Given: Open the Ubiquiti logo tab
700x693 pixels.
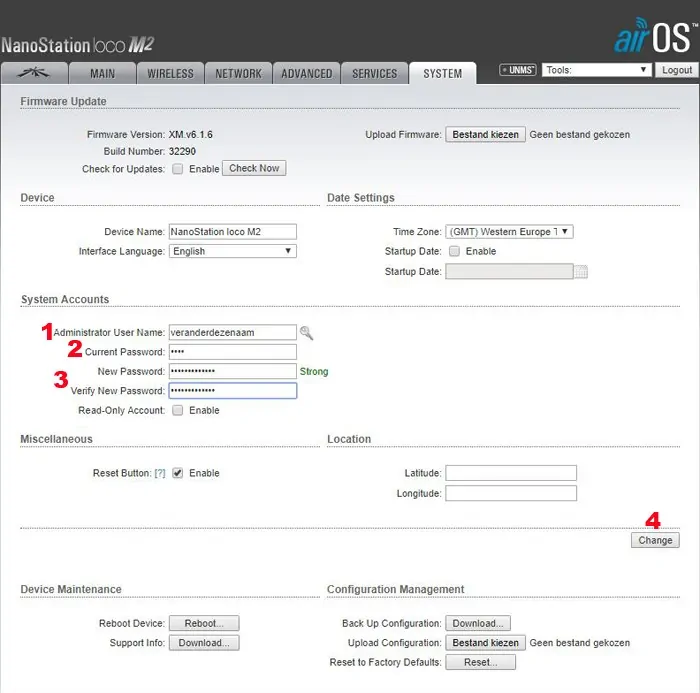Looking at the screenshot, I should [x=34, y=73].
